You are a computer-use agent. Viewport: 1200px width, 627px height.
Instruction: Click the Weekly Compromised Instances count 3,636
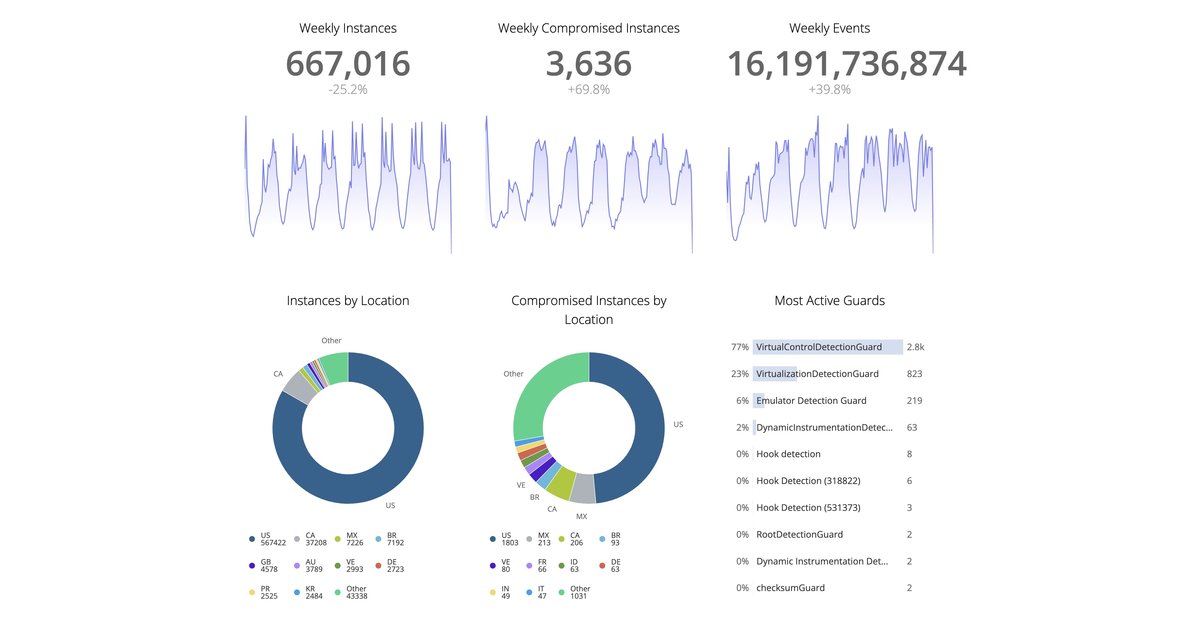(588, 64)
